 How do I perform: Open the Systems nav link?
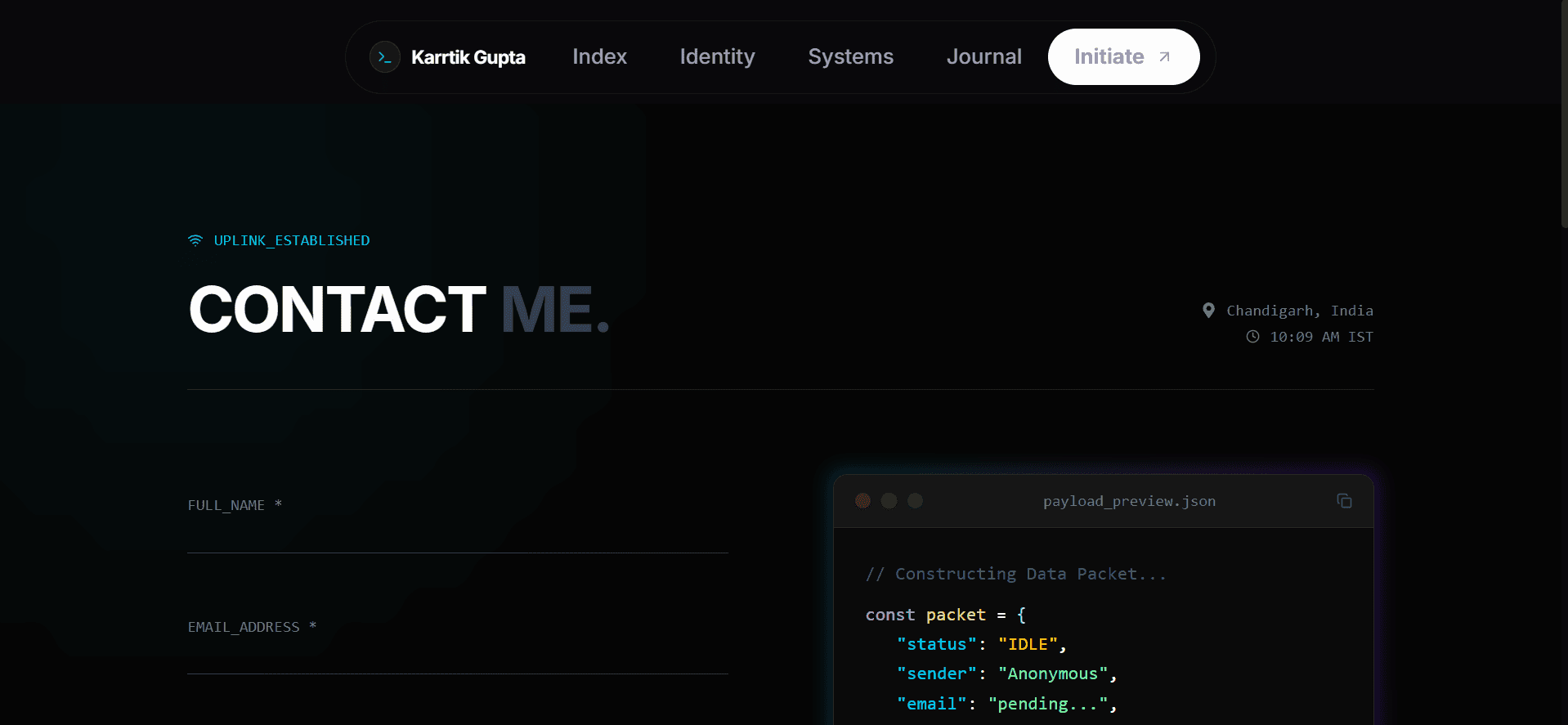pos(850,57)
